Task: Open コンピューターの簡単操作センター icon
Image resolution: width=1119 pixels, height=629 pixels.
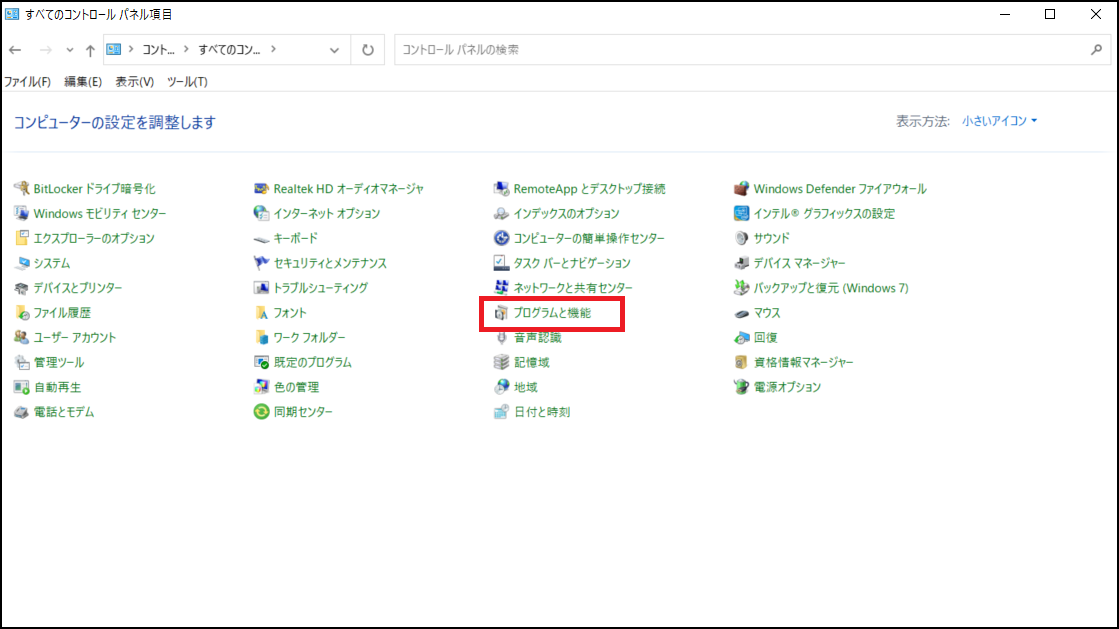Action: point(501,238)
